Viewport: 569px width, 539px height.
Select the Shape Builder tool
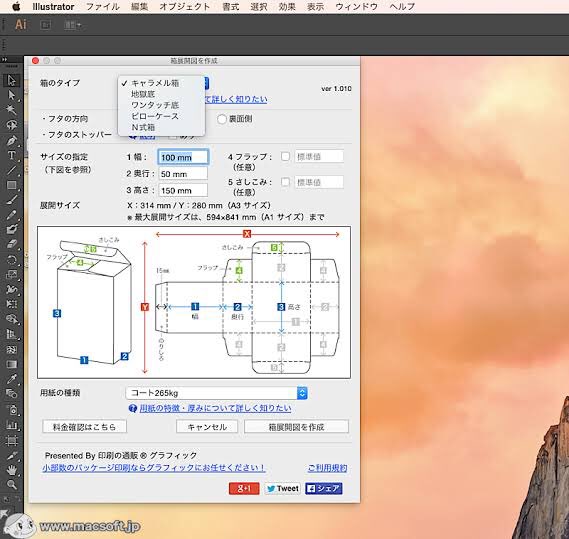(11, 319)
